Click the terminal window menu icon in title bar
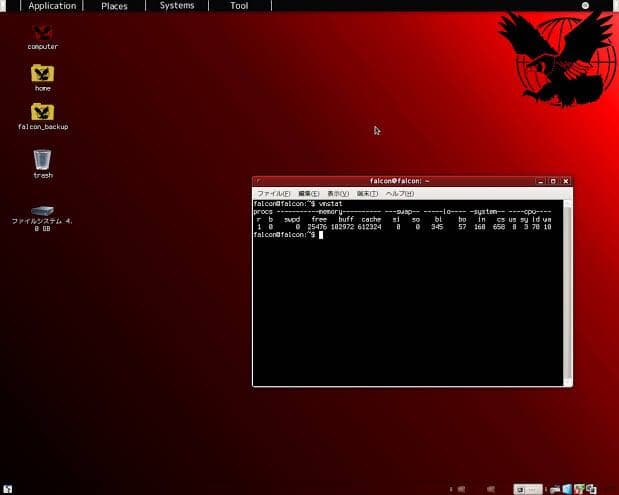 pyautogui.click(x=259, y=181)
